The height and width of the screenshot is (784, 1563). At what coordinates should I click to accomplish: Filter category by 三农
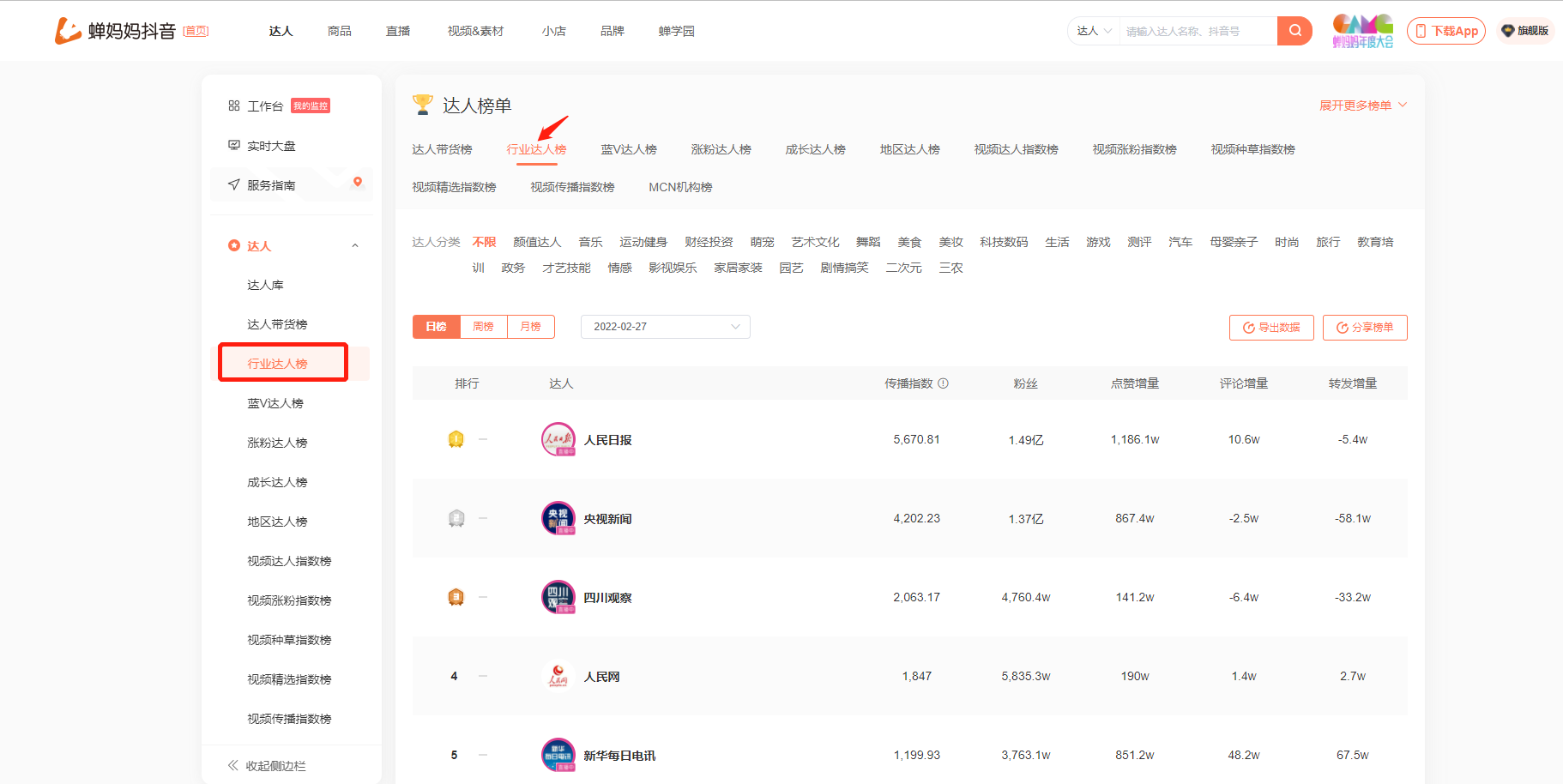950,268
